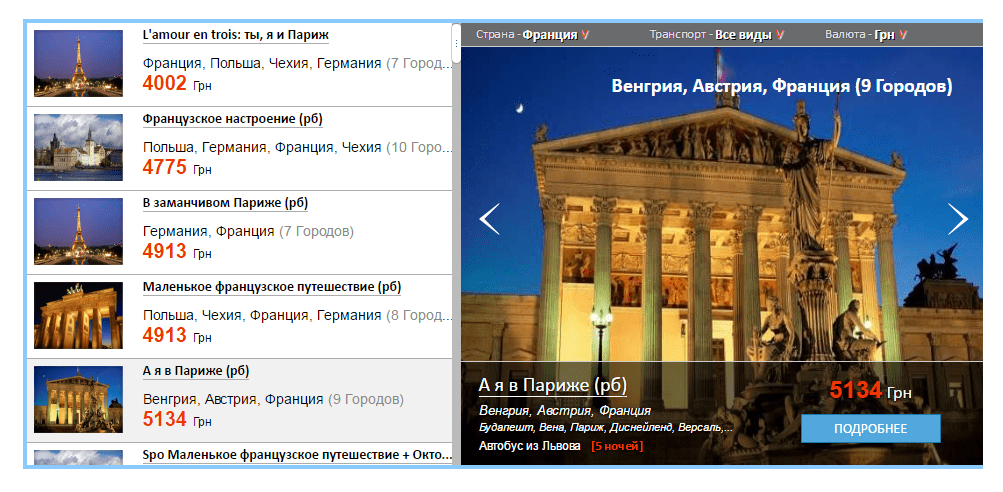Click Brandenburg Gate thumbnail of Маленькое французское путешествие
Viewport: 1003px width, 492px height.
click(78, 315)
